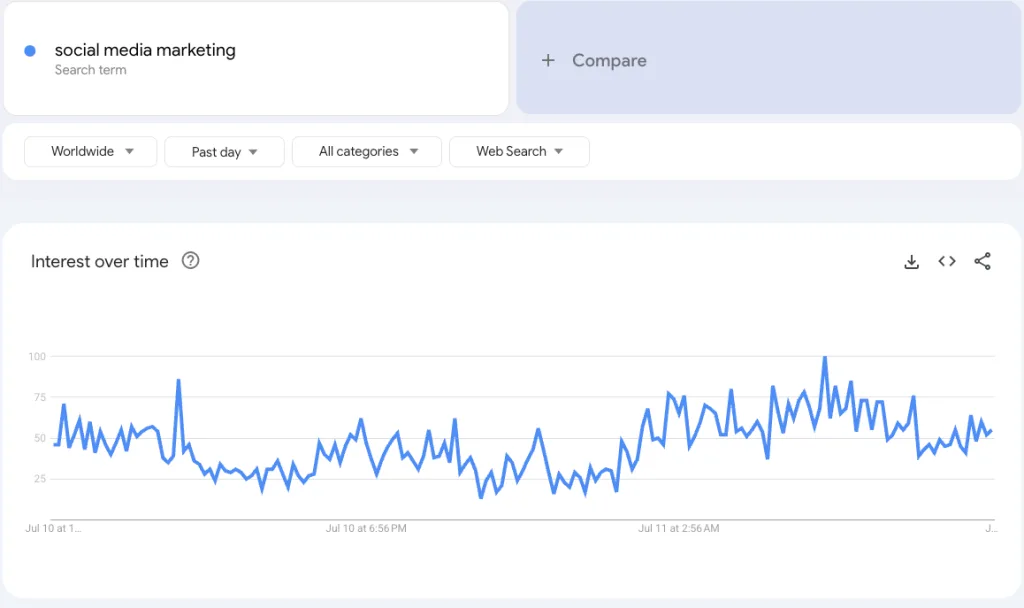
Task: Open the All categories dropdown
Action: [367, 152]
